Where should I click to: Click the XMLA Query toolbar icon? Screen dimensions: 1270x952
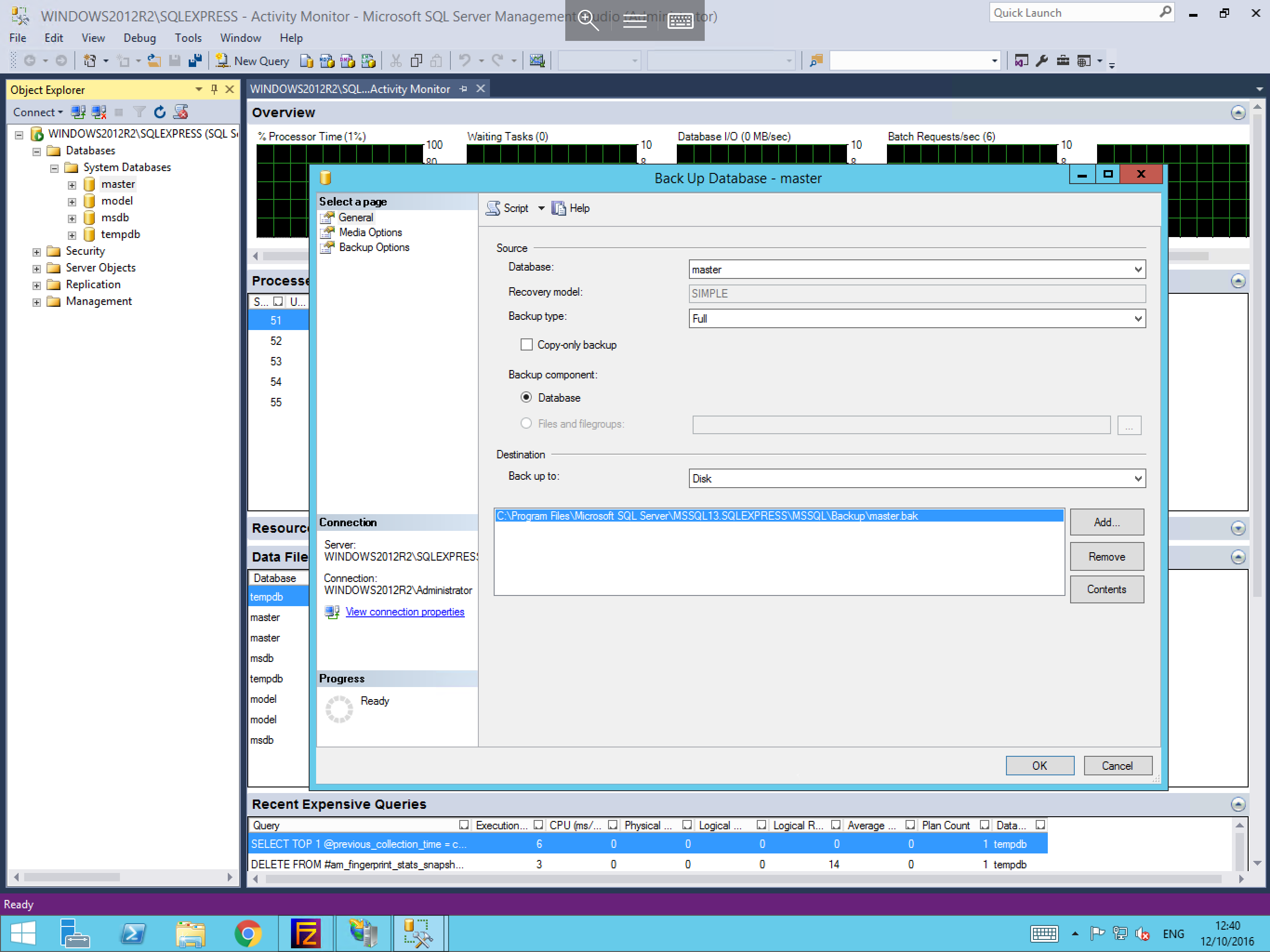[368, 61]
